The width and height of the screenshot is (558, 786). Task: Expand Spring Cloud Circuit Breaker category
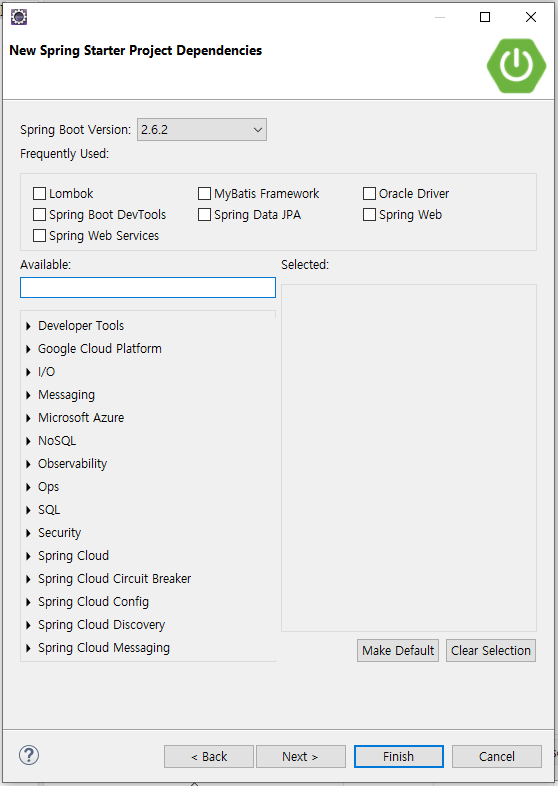pyautogui.click(x=29, y=579)
